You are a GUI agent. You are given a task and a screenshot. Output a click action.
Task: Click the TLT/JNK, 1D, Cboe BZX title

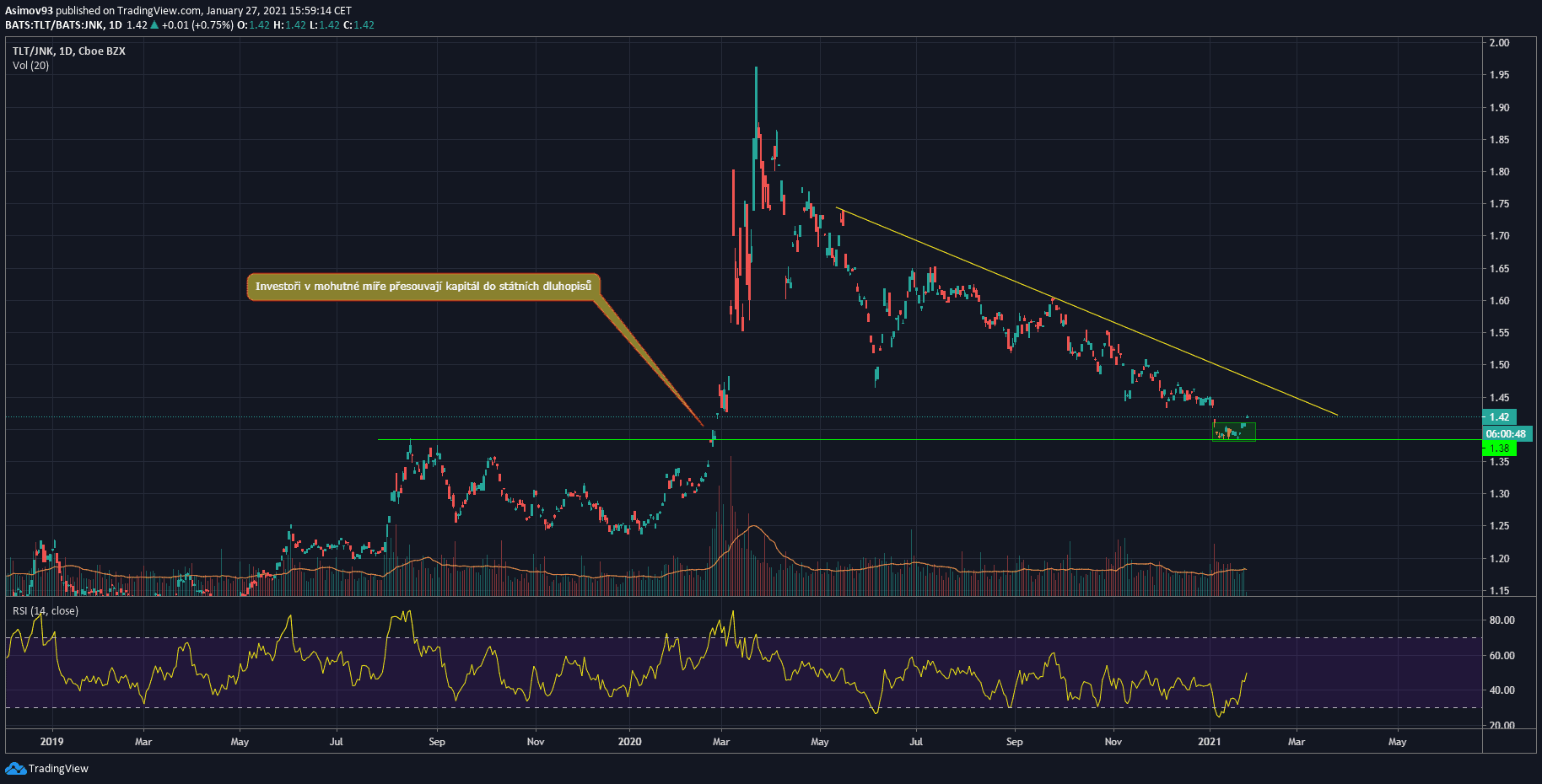(69, 51)
